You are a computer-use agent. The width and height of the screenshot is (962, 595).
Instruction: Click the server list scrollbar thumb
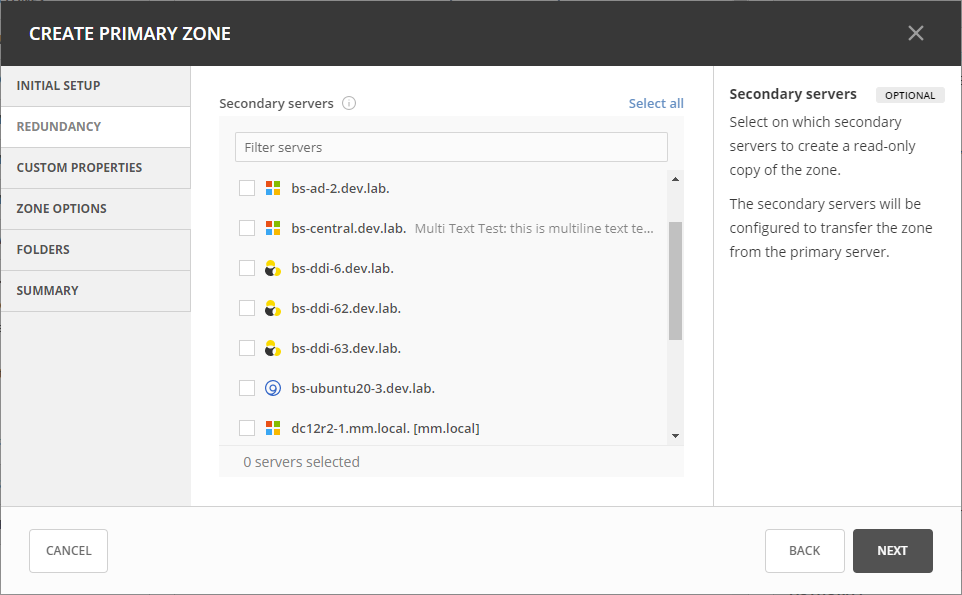click(675, 281)
